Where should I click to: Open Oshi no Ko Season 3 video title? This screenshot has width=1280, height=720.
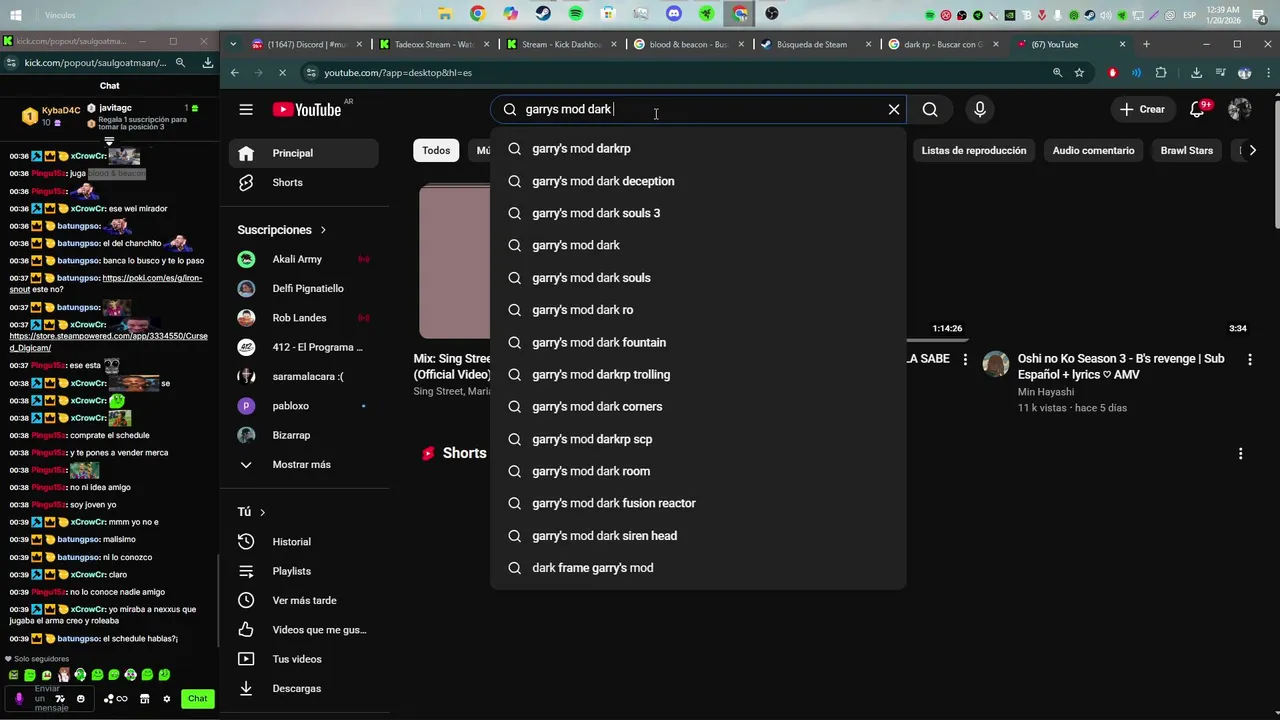(1121, 366)
